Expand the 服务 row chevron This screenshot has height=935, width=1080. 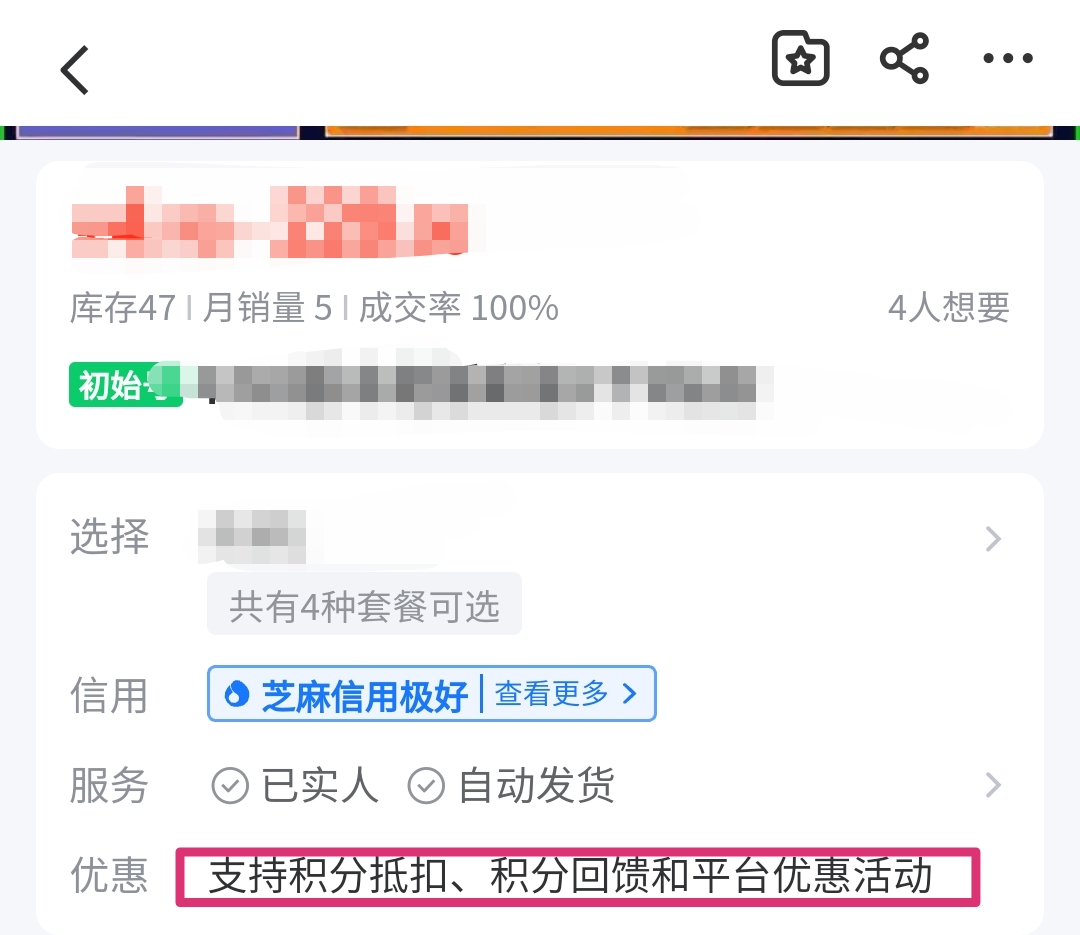(x=993, y=785)
